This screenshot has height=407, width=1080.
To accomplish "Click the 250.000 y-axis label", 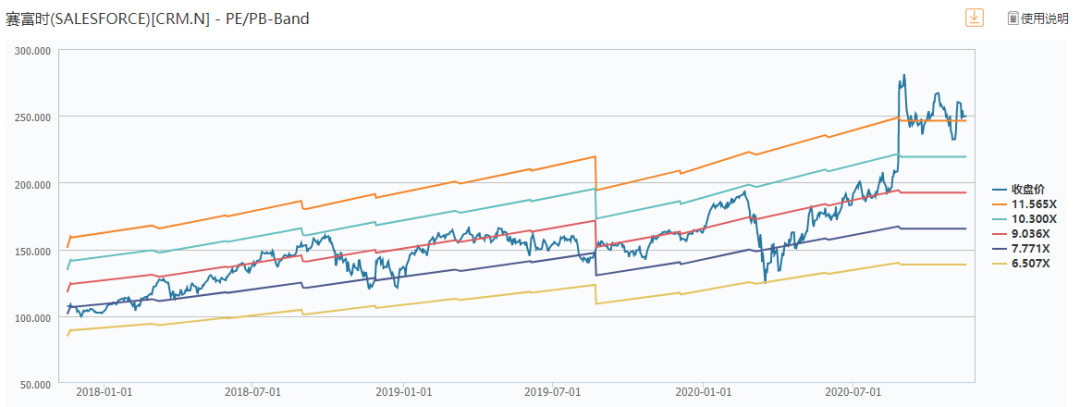I will coord(30,117).
